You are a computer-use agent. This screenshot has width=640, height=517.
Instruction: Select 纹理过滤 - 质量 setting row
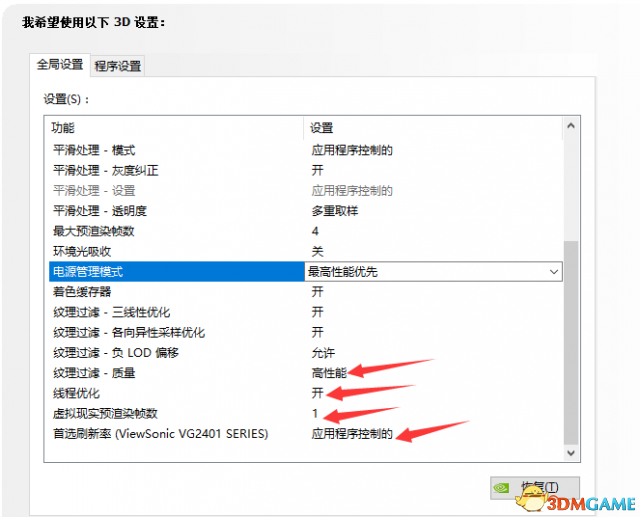(306, 373)
